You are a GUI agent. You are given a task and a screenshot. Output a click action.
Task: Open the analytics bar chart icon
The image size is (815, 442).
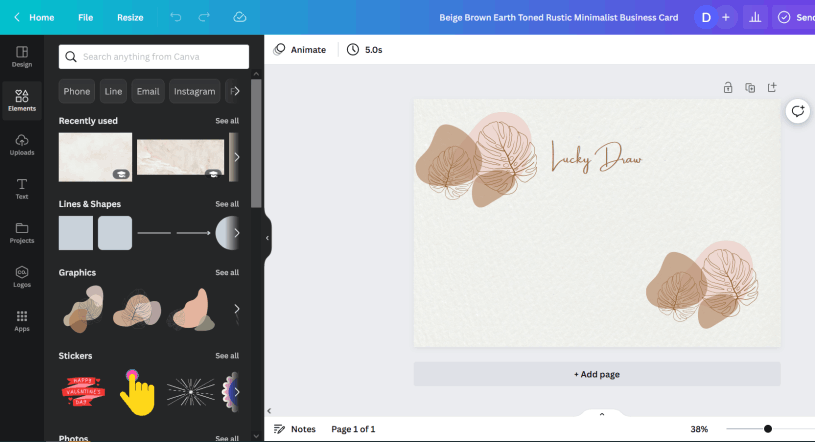(755, 17)
